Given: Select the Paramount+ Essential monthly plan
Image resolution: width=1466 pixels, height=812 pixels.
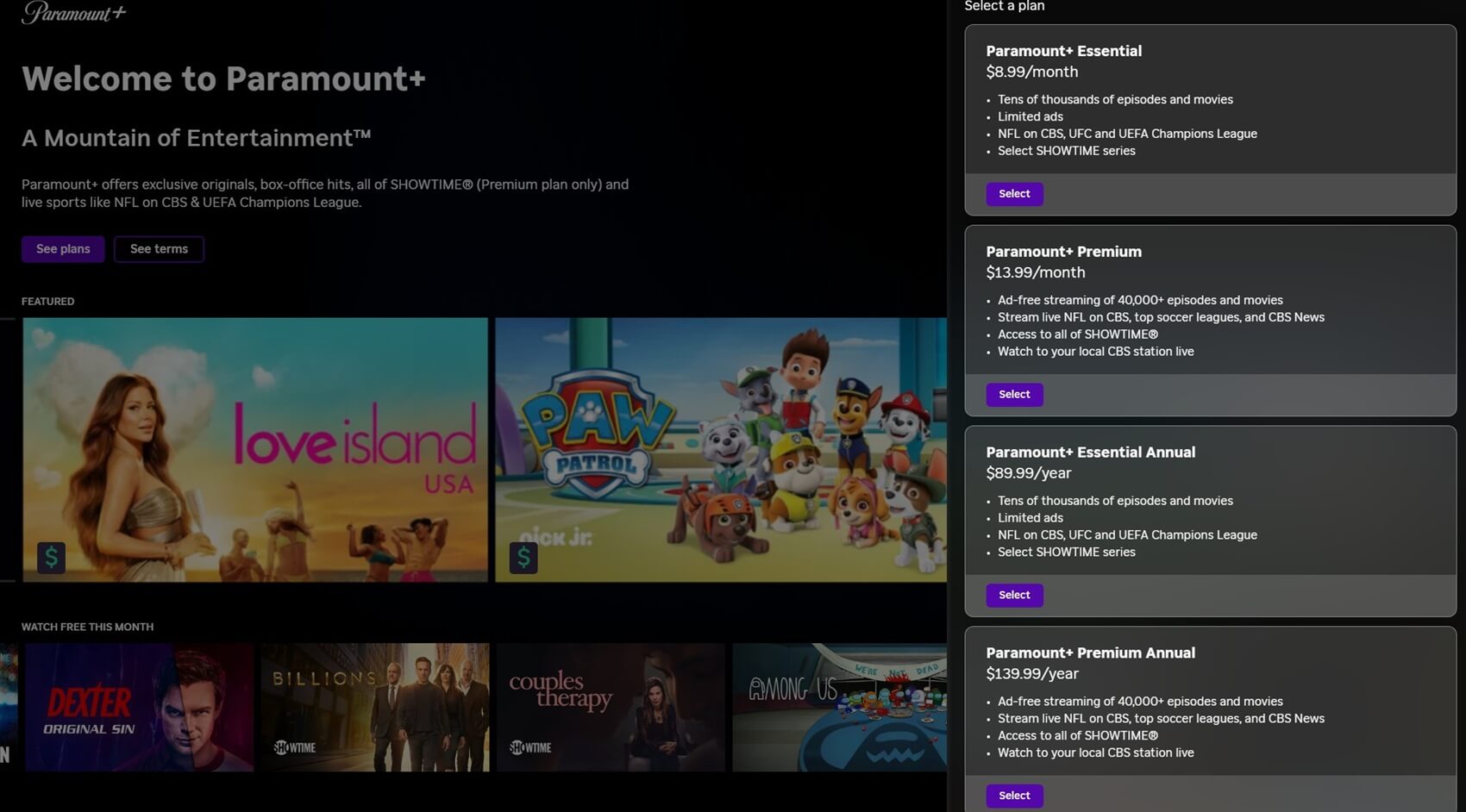Looking at the screenshot, I should [x=1014, y=194].
